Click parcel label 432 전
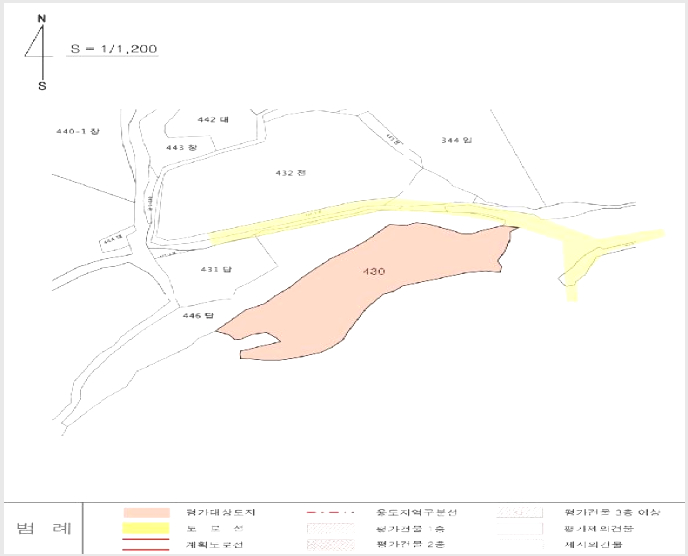Viewport: 688px width, 556px height. [290, 173]
